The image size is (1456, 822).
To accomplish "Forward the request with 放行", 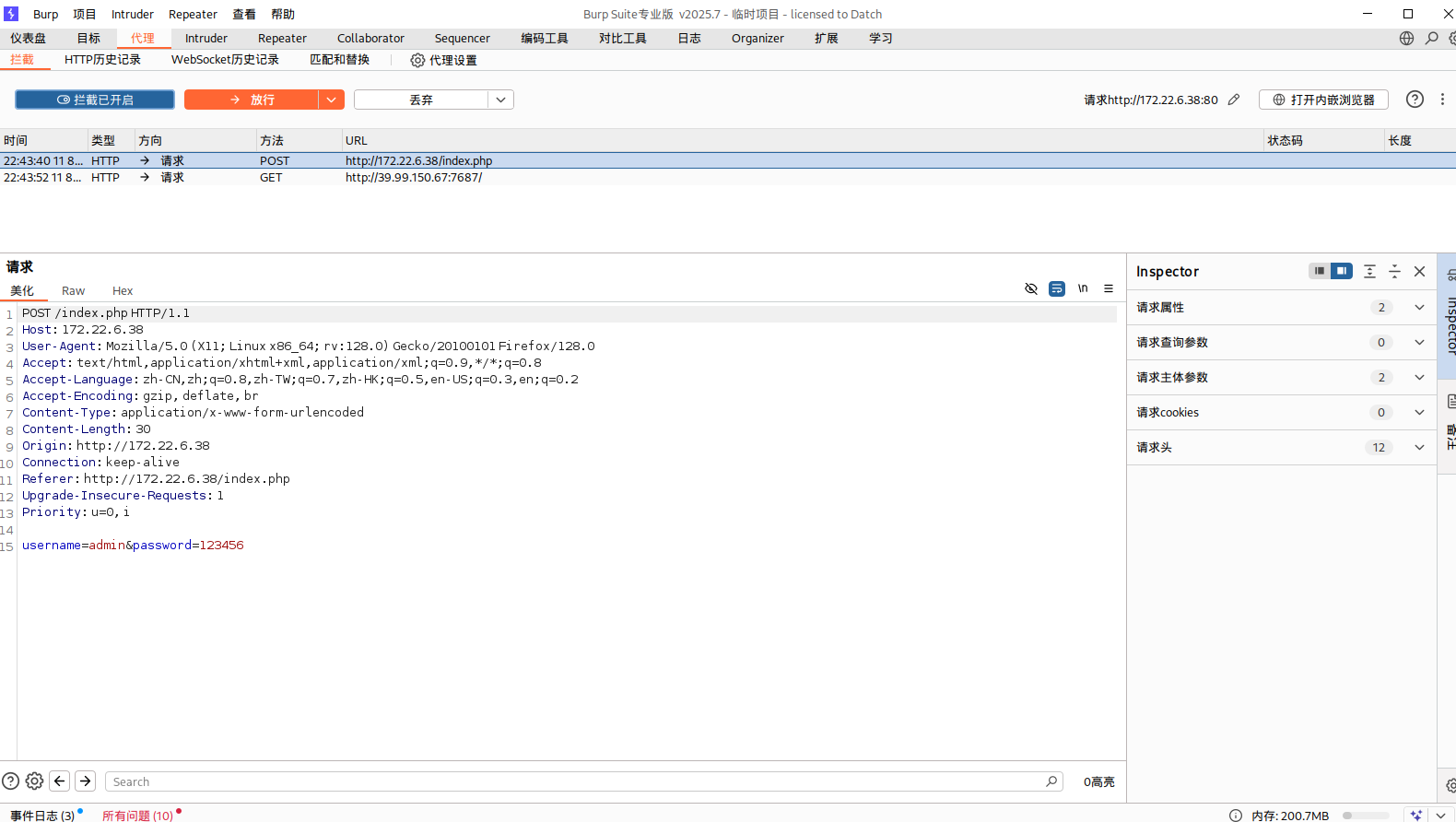I will (252, 100).
